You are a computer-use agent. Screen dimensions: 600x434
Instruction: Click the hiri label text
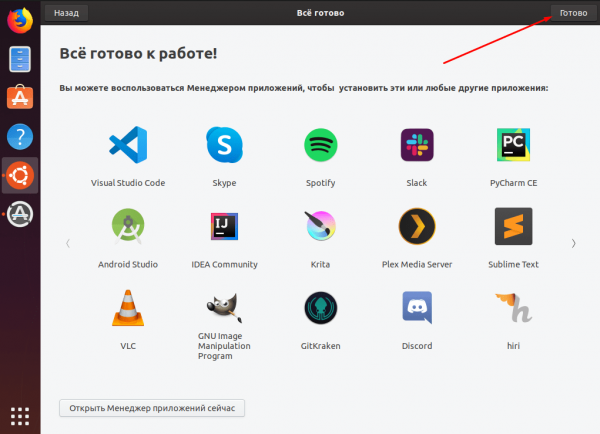[x=514, y=346]
